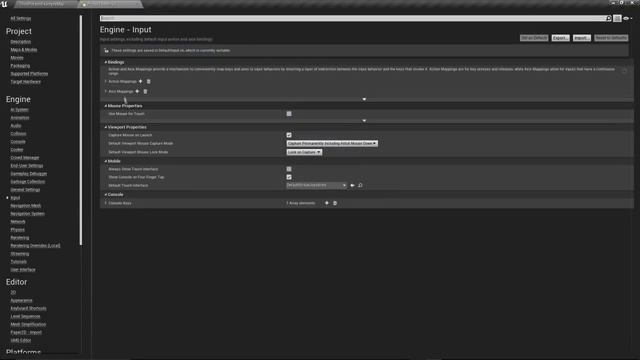Click the grid icon beside the search bar

point(617,18)
